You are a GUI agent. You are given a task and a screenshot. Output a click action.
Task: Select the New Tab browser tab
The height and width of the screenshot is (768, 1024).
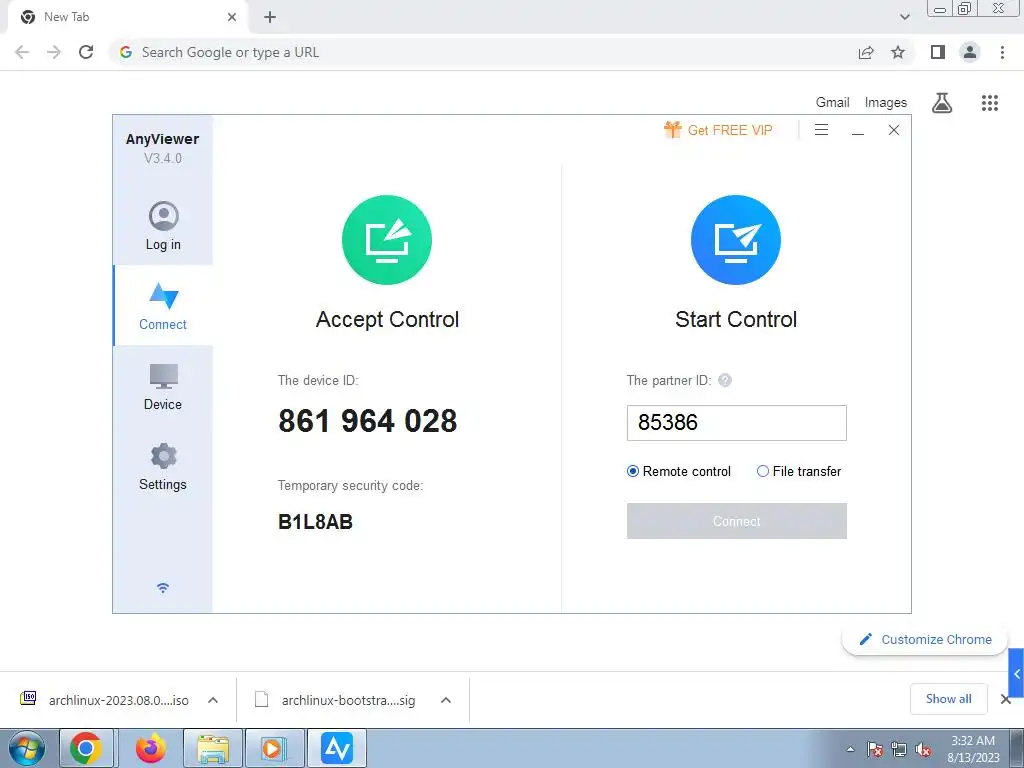click(x=127, y=17)
